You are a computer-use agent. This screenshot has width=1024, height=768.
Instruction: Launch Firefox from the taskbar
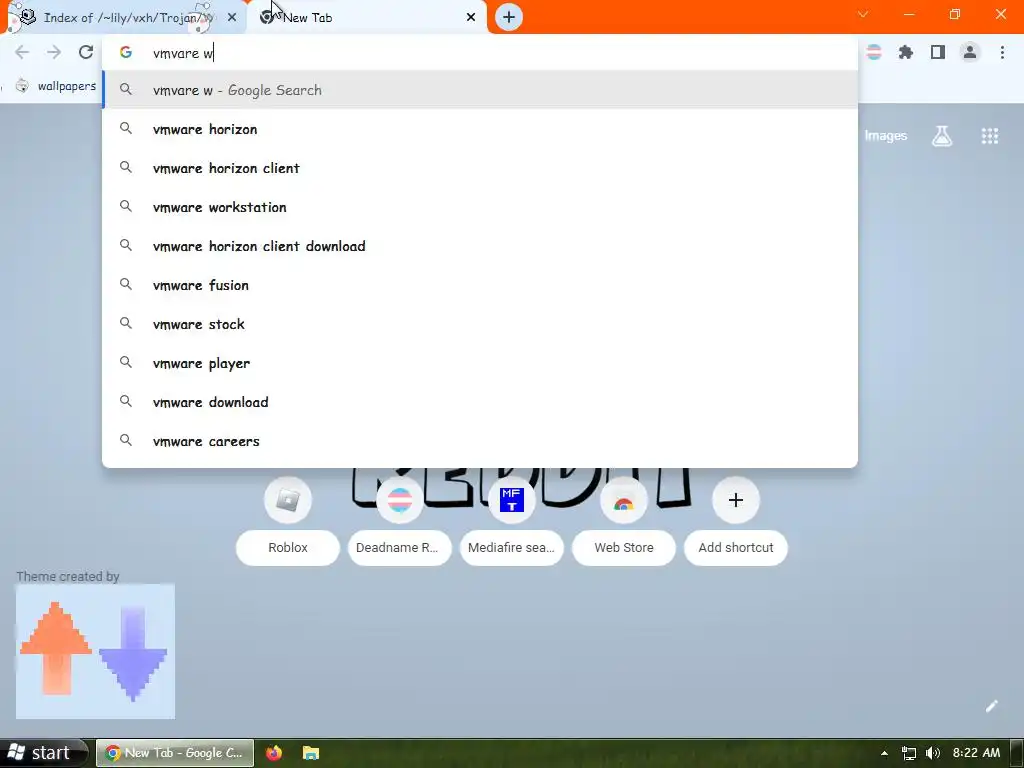pyautogui.click(x=274, y=753)
